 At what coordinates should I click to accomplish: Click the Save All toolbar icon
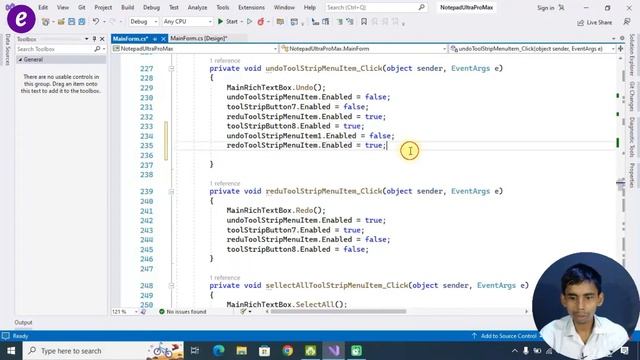82,22
